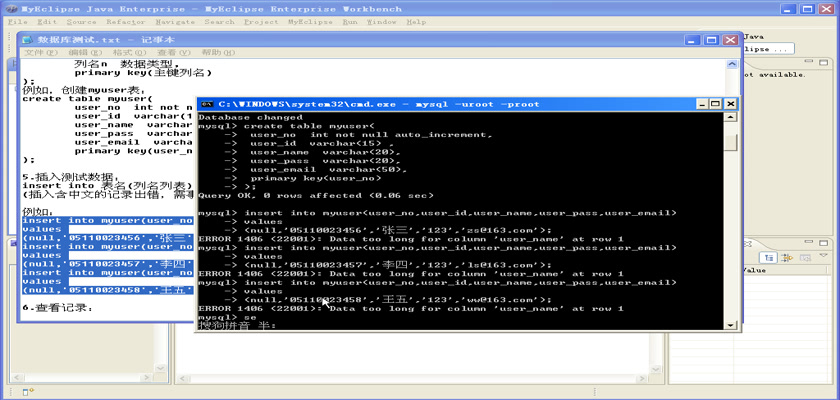Viewport: 840px width, 400px height.
Task: Click the MyEclipse title bar application icon
Action: 11,9
